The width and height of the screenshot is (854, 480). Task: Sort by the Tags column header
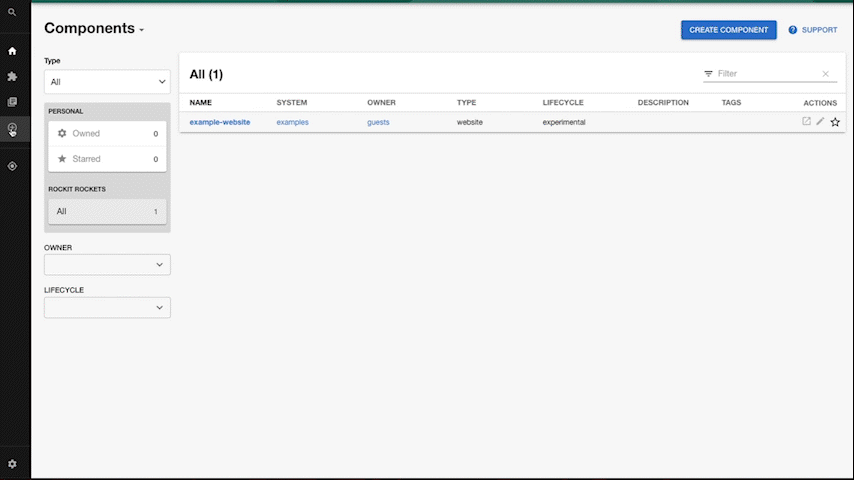(x=731, y=102)
